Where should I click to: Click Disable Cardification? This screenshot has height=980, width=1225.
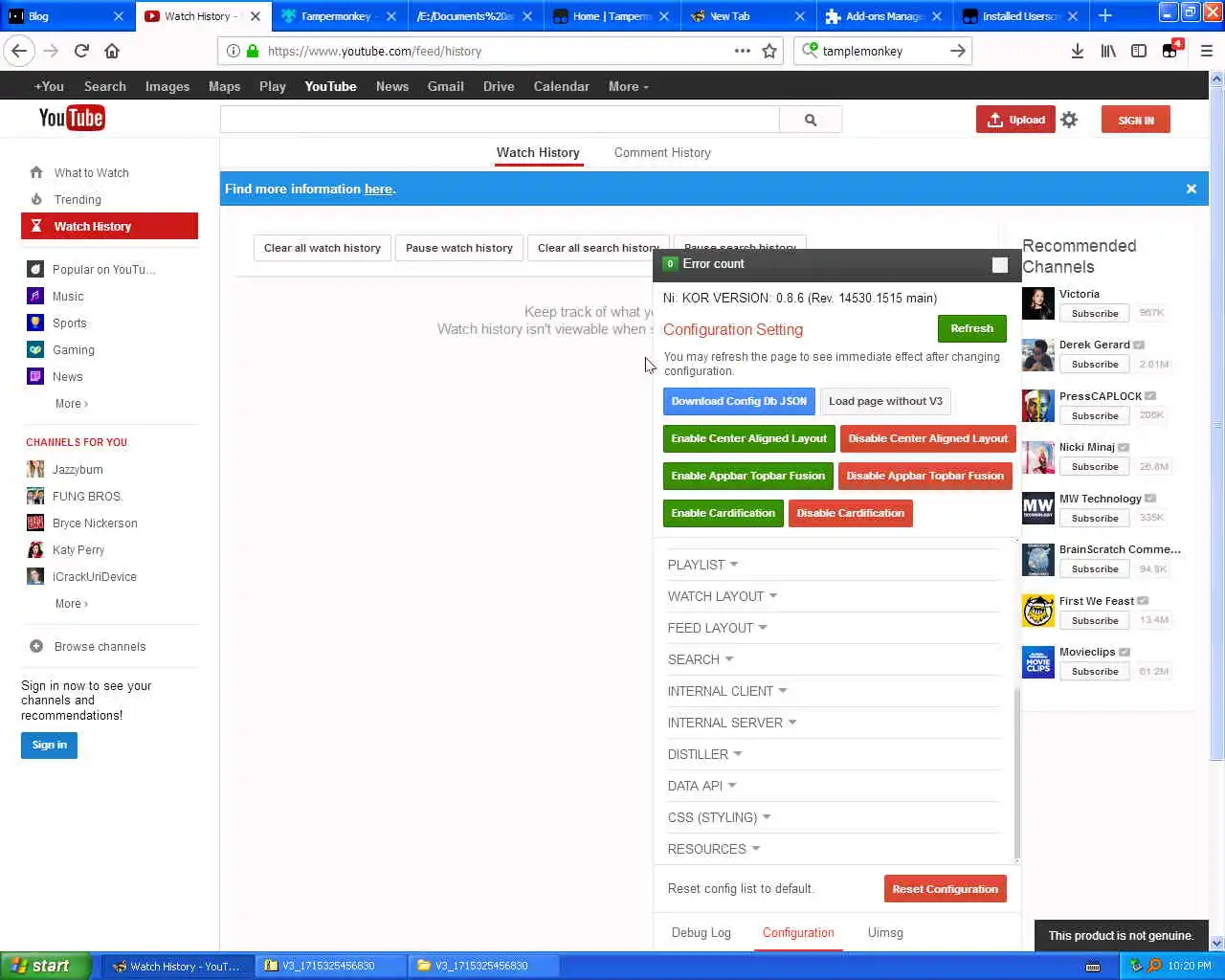pos(850,513)
